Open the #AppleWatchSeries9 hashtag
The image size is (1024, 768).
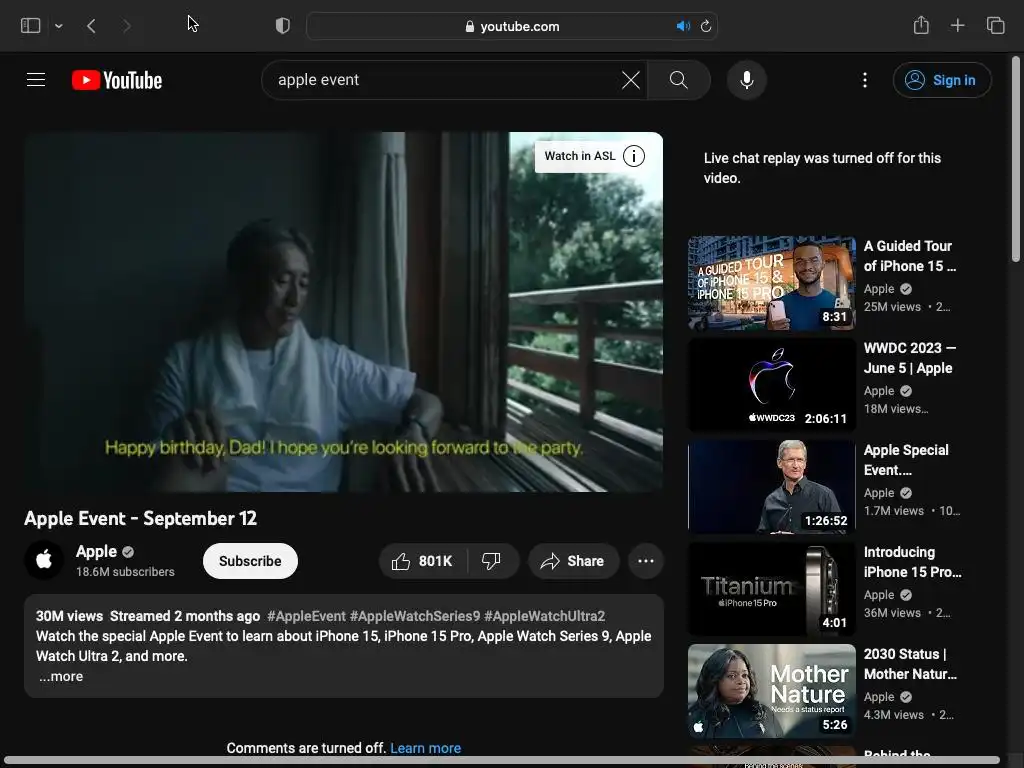tap(415, 616)
